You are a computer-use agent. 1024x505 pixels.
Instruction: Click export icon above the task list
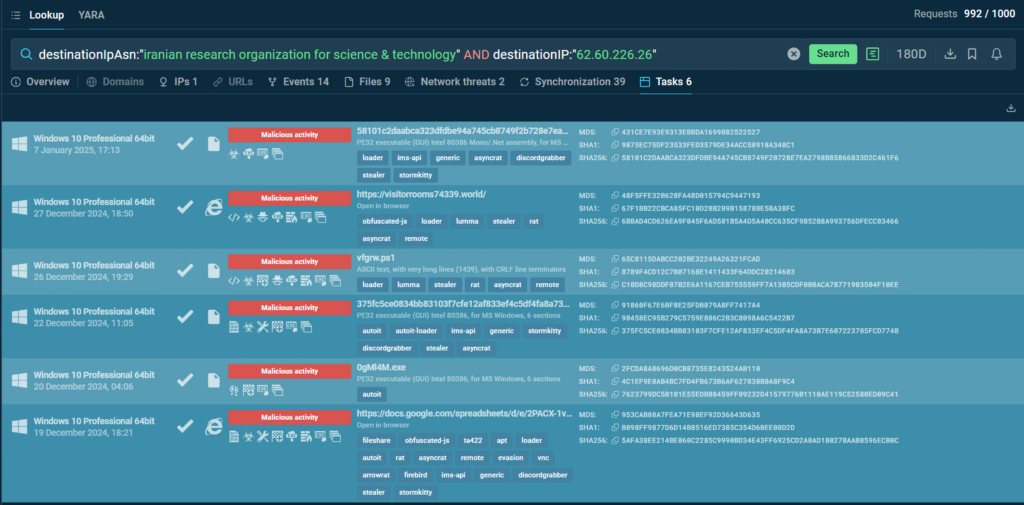coord(1010,108)
